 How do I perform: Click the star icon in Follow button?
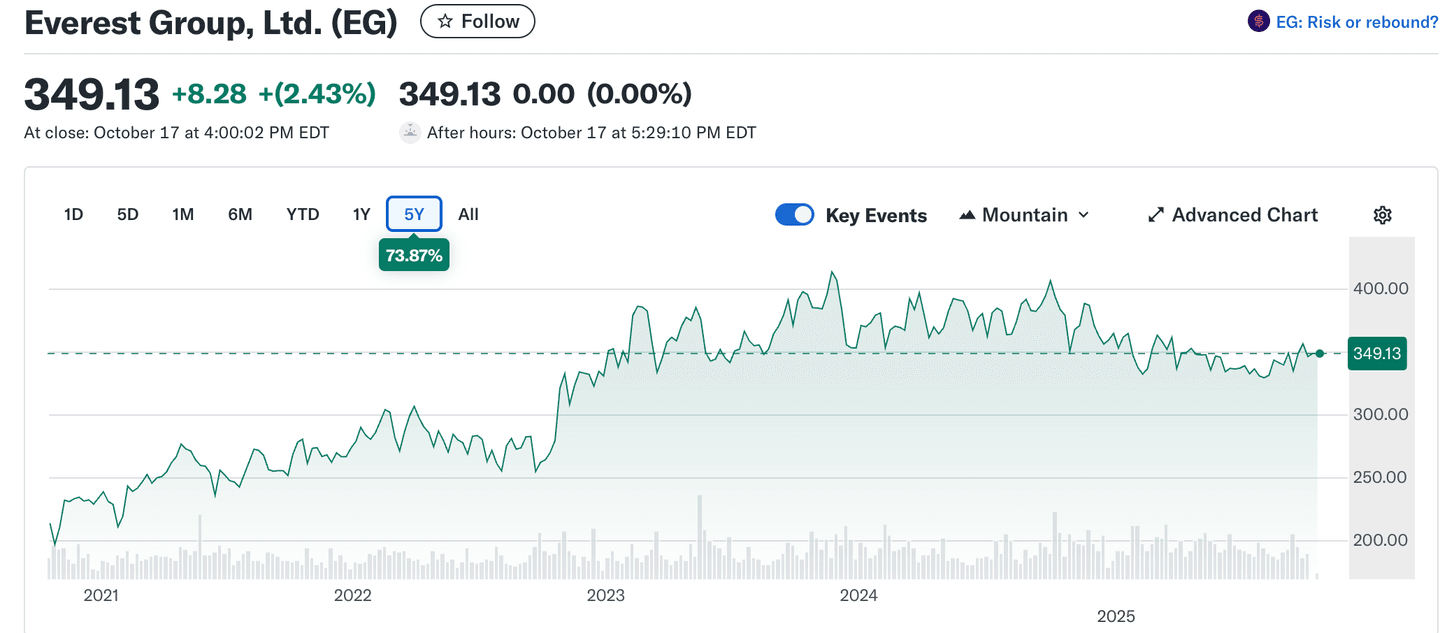tap(446, 22)
